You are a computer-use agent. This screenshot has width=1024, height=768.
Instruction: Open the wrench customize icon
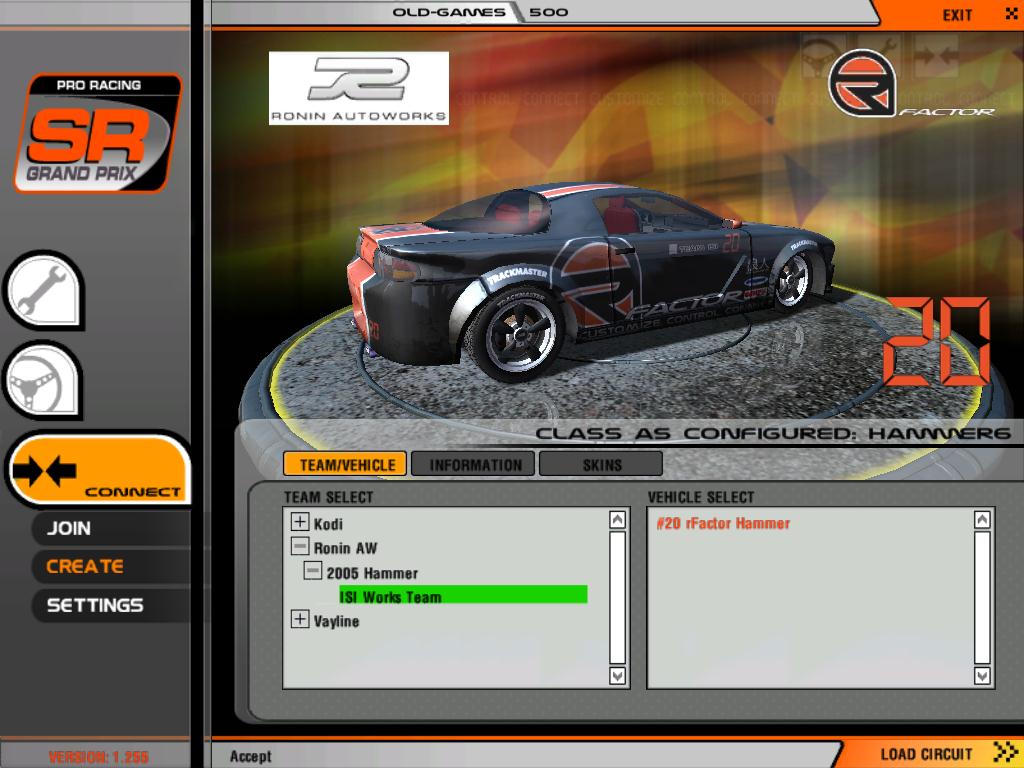pos(43,291)
